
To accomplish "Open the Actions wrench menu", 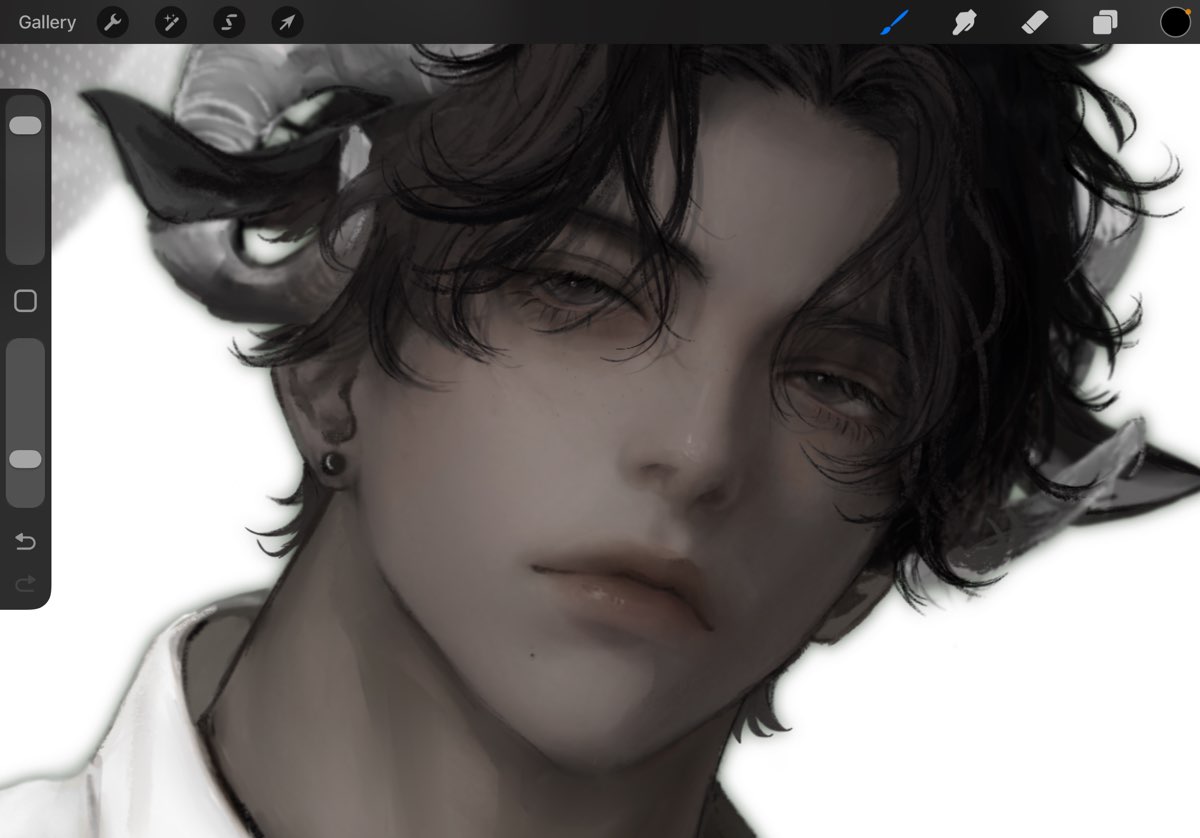I will 113,22.
